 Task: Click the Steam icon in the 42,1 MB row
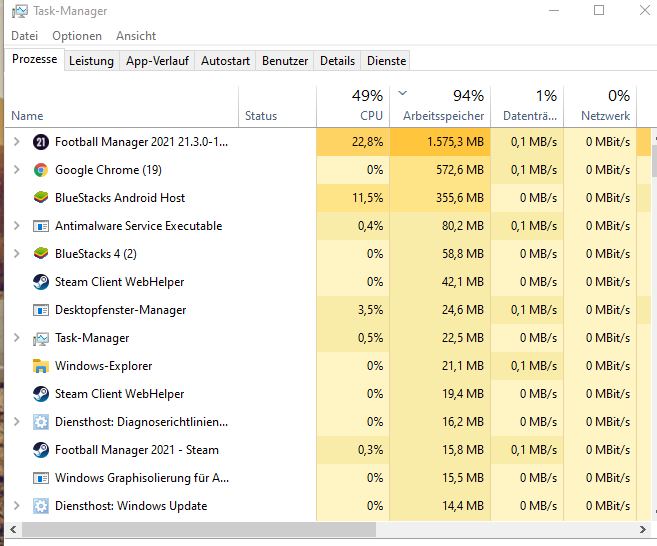pyautogui.click(x=41, y=282)
